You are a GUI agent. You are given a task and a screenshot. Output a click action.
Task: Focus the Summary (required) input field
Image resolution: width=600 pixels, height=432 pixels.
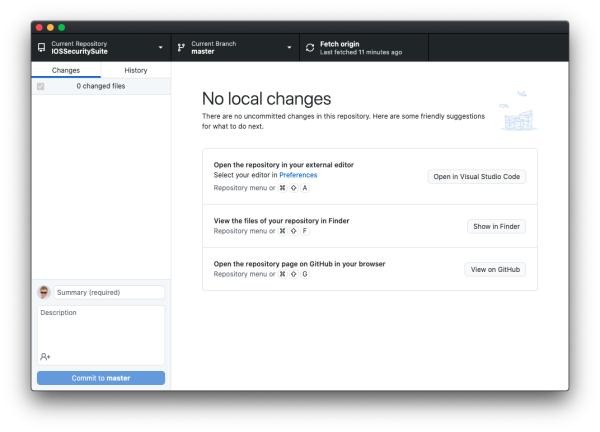tap(109, 292)
